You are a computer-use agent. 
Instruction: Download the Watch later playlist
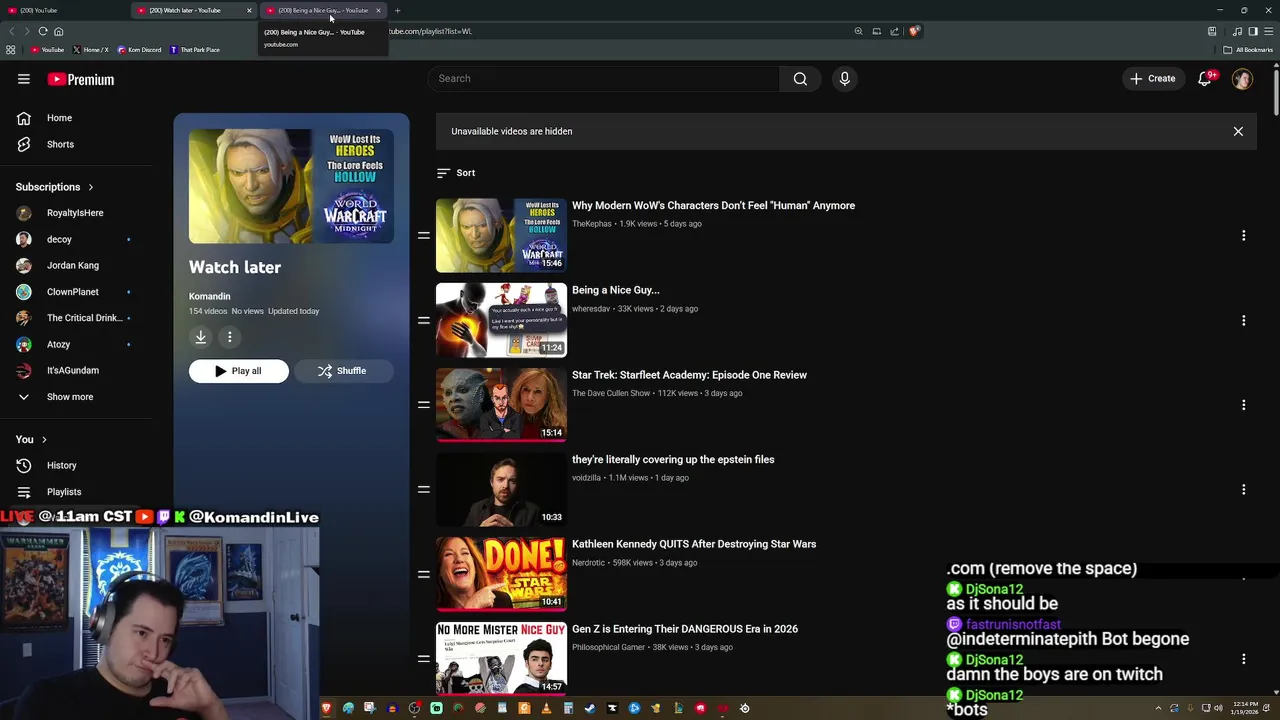pos(201,337)
